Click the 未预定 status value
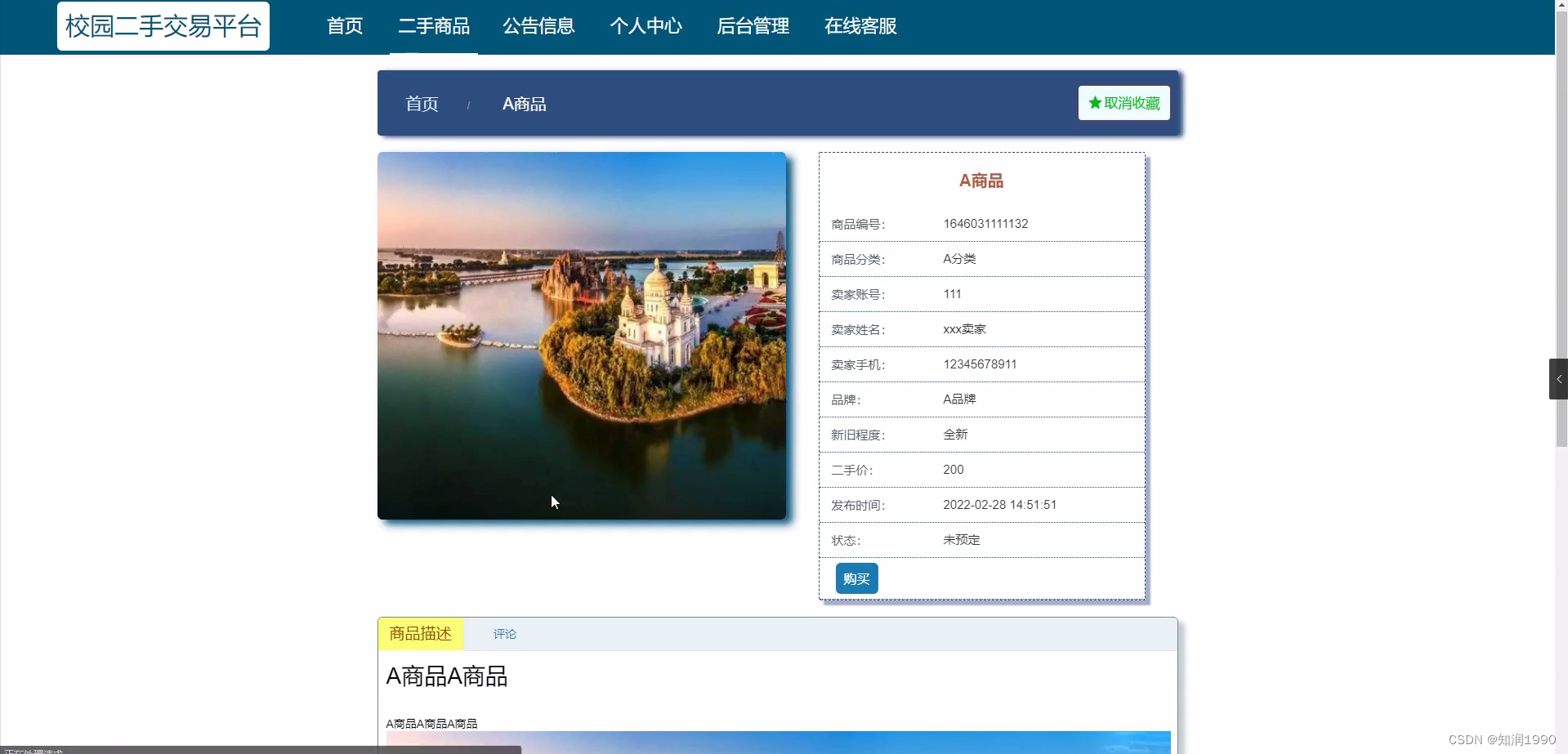Viewport: 1568px width, 754px height. 961,540
